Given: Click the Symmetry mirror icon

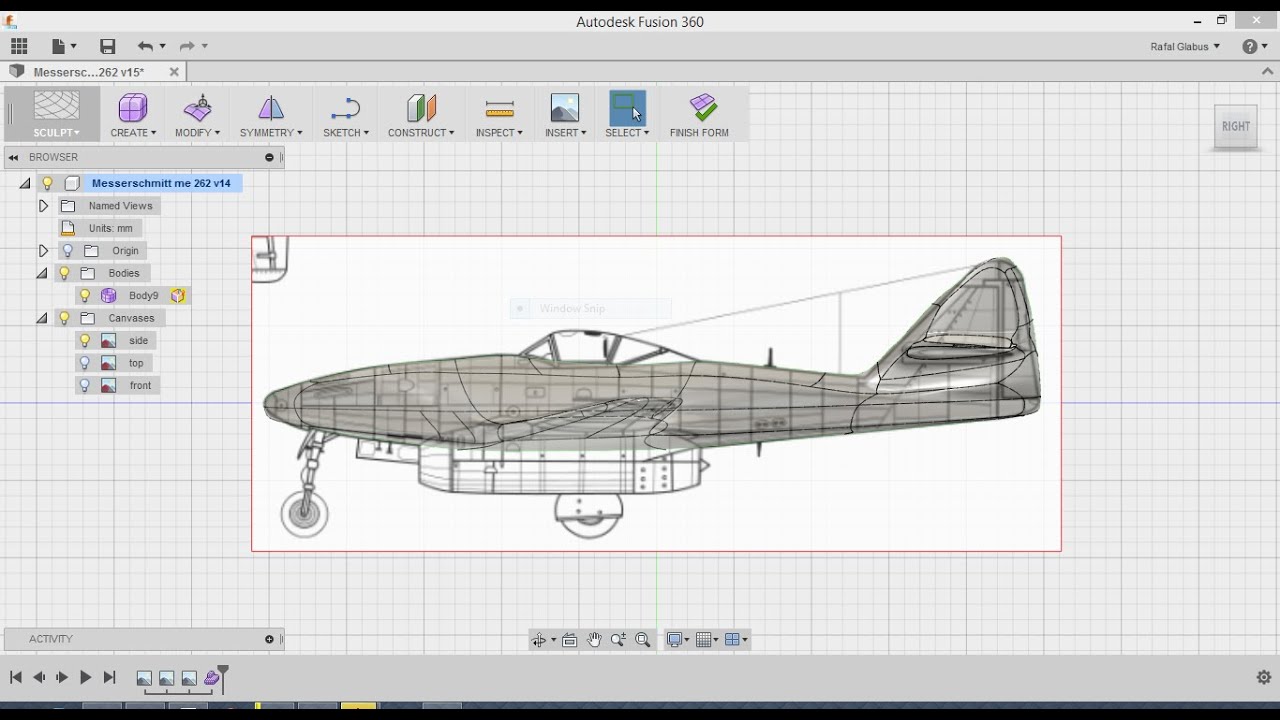Looking at the screenshot, I should [x=271, y=108].
